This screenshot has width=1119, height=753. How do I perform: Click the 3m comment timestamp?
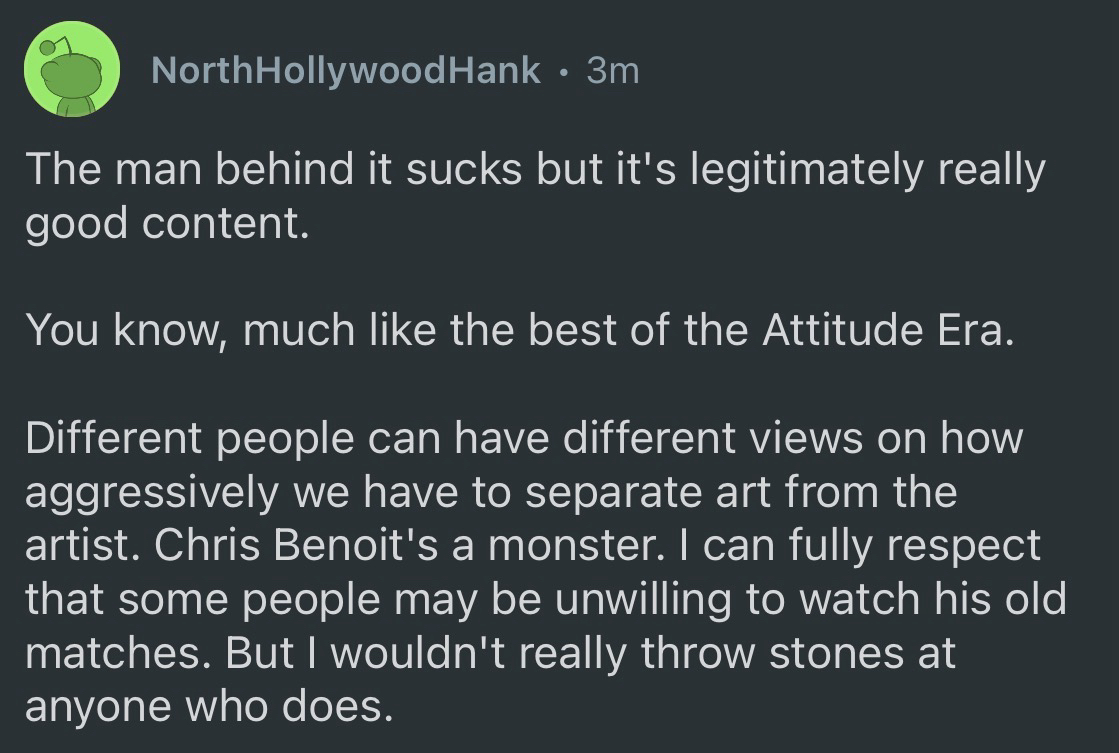click(612, 70)
